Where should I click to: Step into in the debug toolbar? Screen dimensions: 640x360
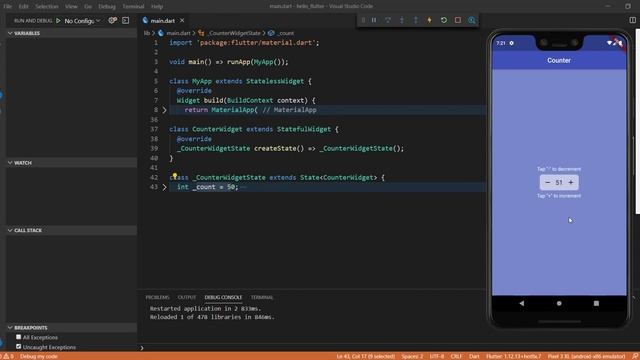pyautogui.click(x=402, y=20)
